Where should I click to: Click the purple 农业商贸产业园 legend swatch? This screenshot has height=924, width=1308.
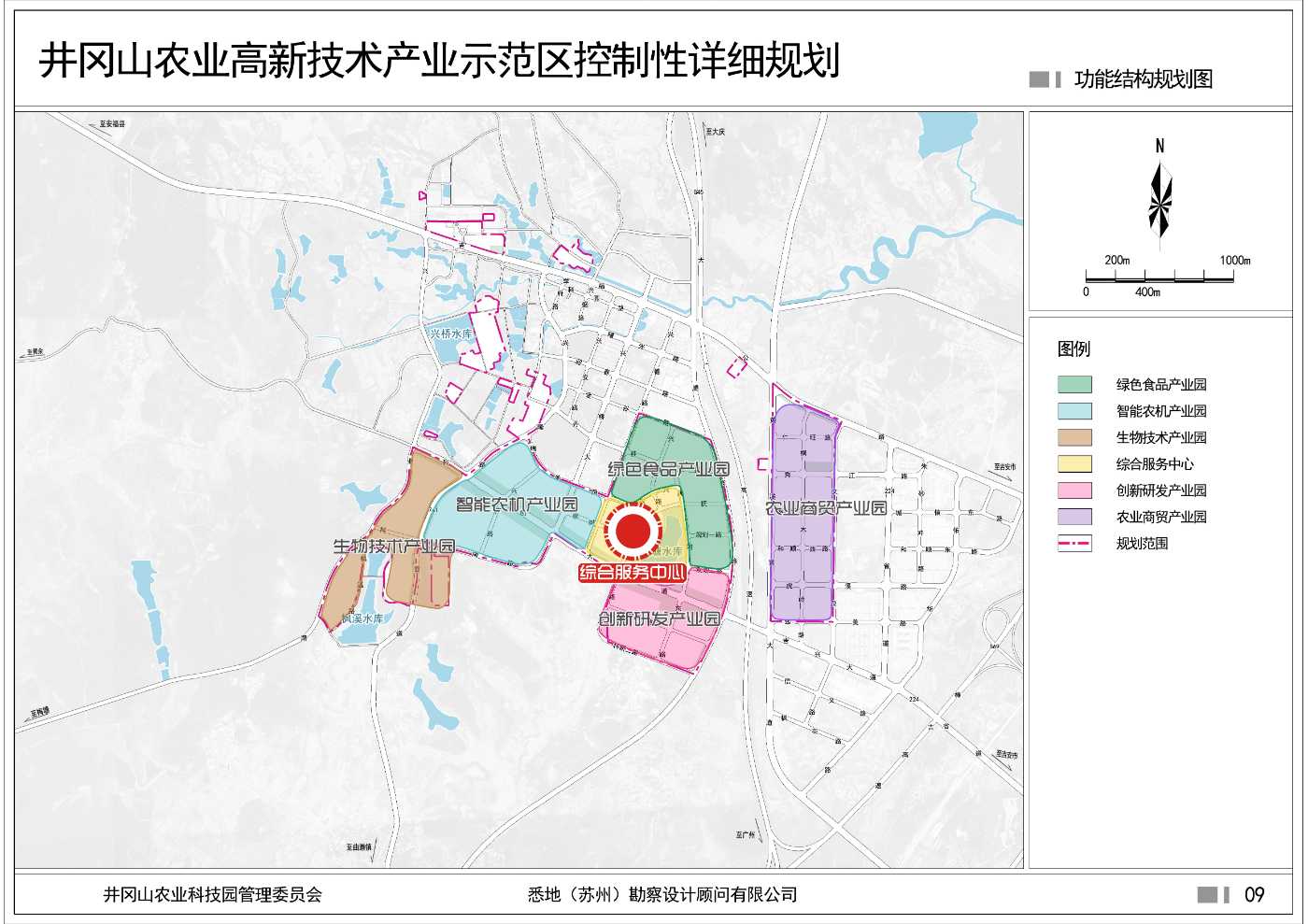1074,517
